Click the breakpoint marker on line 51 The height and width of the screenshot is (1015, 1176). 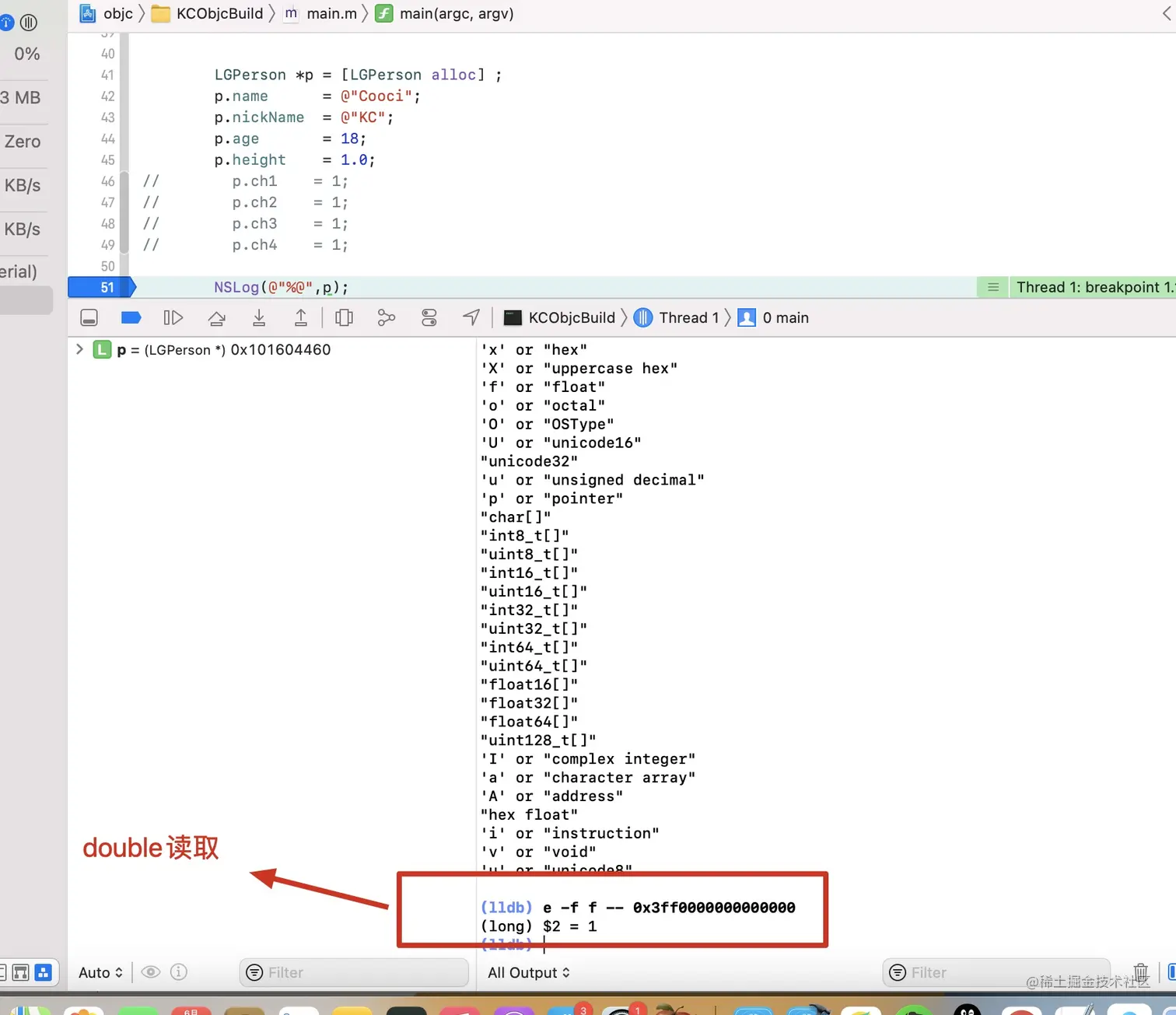[102, 287]
